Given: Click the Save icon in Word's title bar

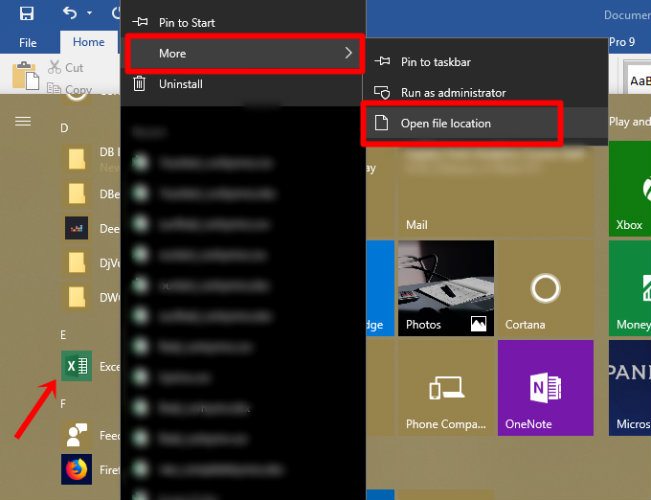Looking at the screenshot, I should pyautogui.click(x=26, y=14).
